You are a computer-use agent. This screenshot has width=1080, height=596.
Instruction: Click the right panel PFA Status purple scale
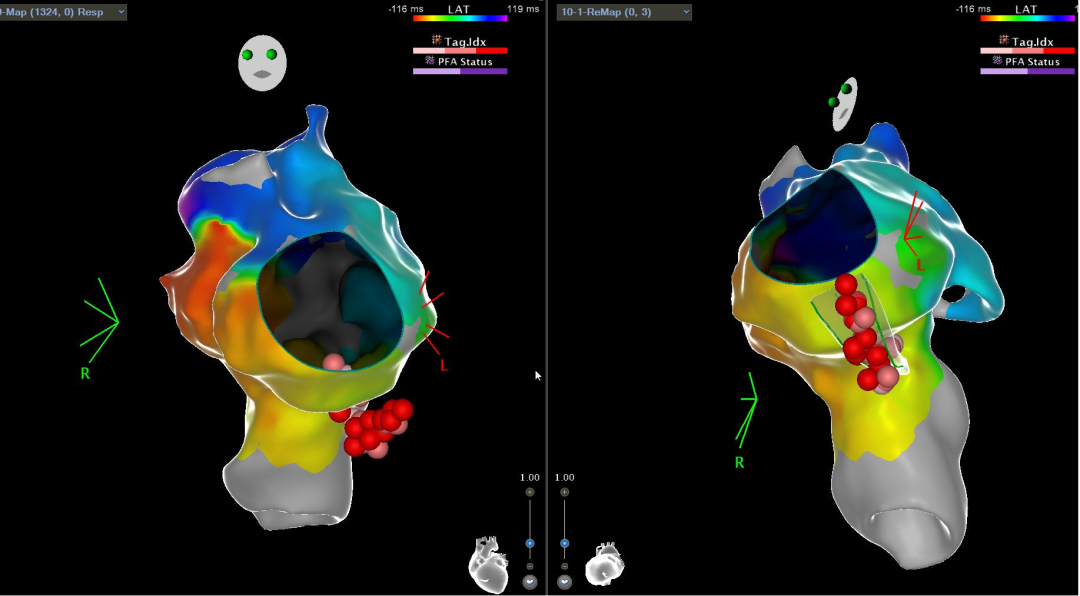tap(1028, 71)
